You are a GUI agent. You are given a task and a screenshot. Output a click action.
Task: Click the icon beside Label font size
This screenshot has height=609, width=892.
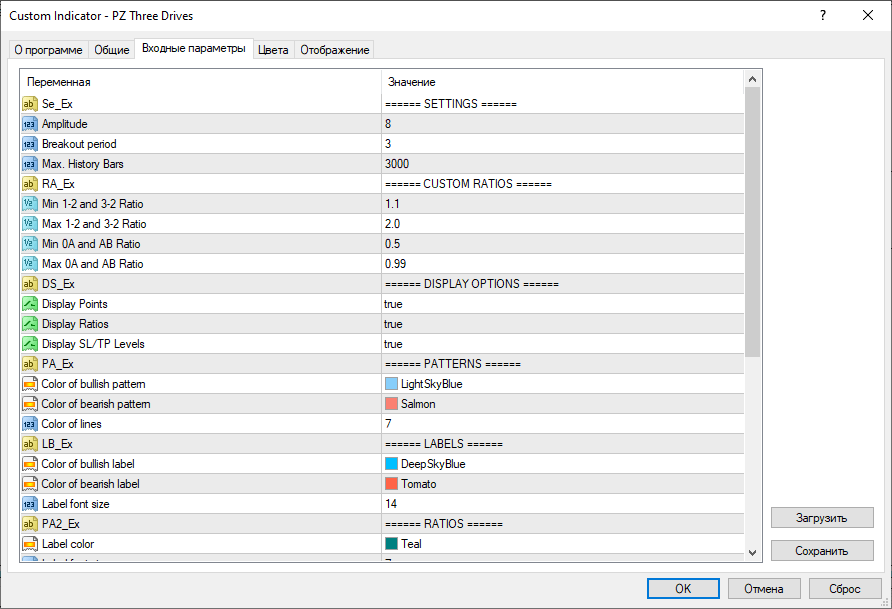pos(29,504)
